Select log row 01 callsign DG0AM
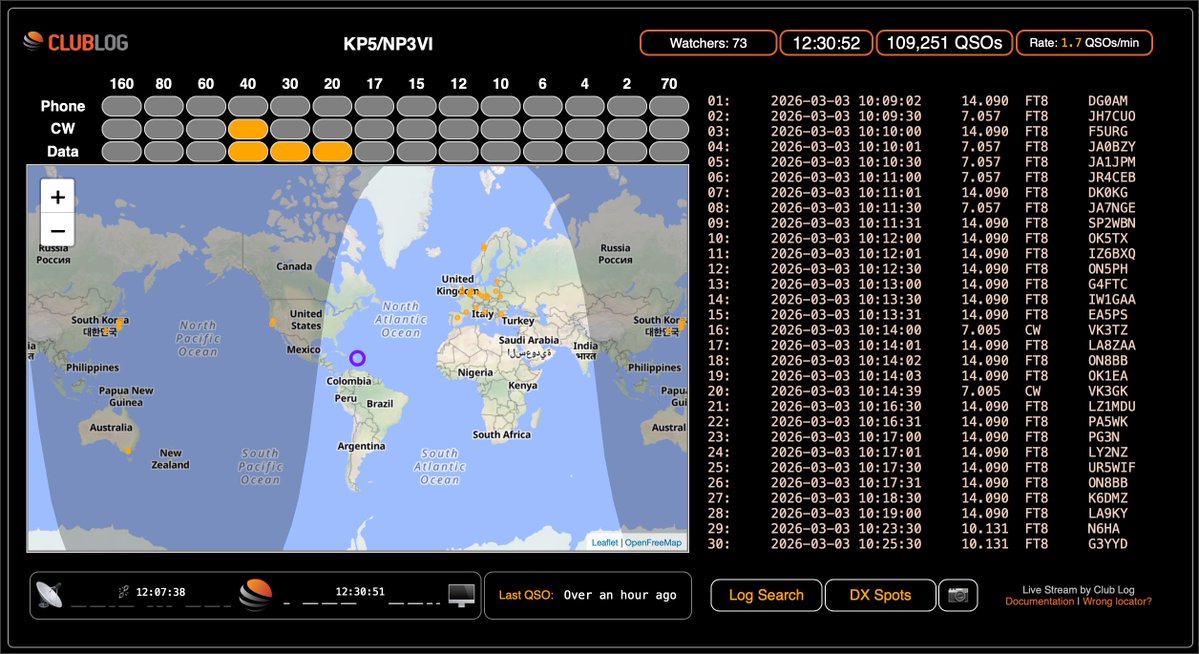This screenshot has height=654, width=1199. coord(1108,100)
